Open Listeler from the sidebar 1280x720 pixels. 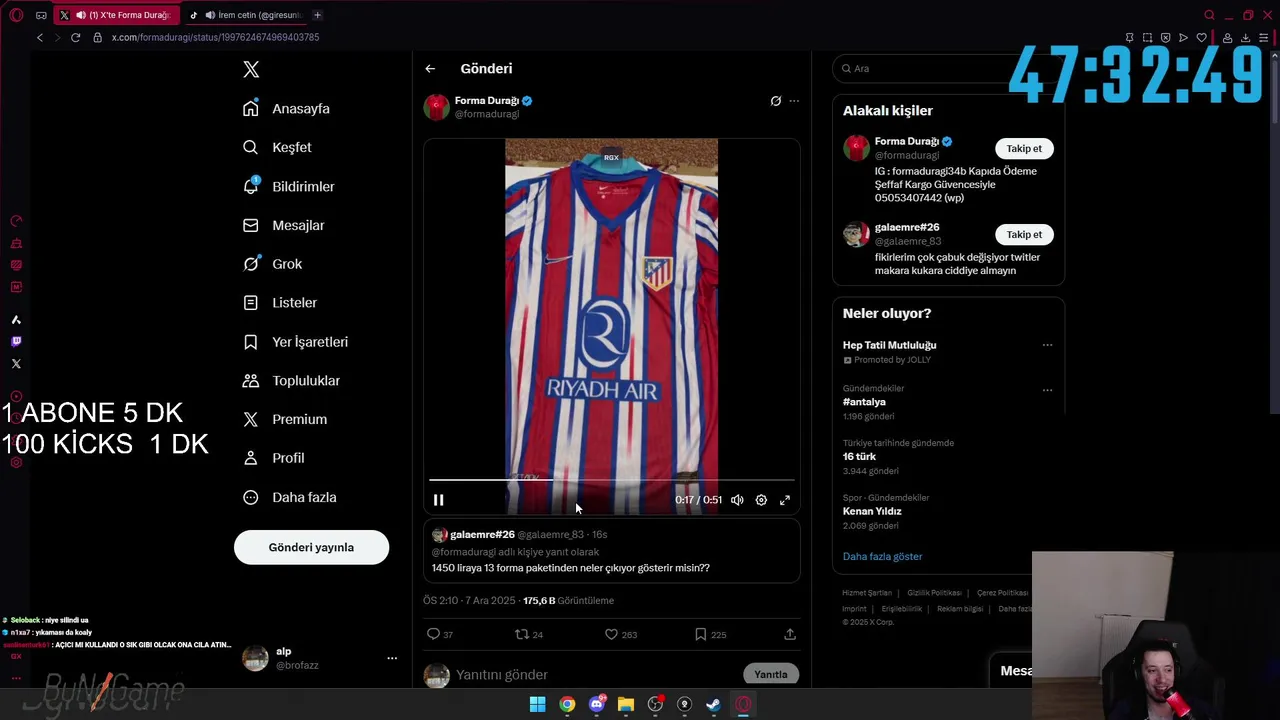point(281,302)
